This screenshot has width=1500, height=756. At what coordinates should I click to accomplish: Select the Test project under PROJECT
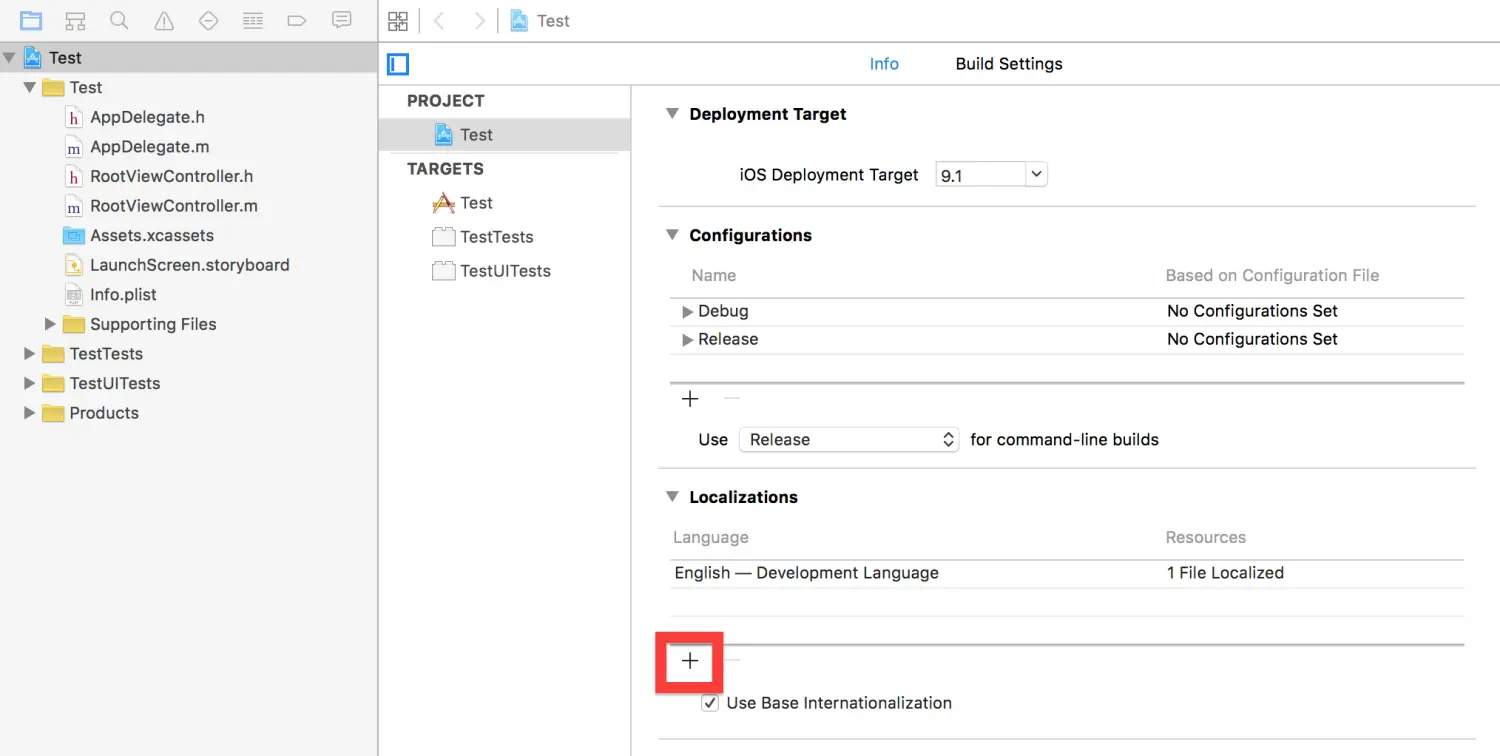504,135
